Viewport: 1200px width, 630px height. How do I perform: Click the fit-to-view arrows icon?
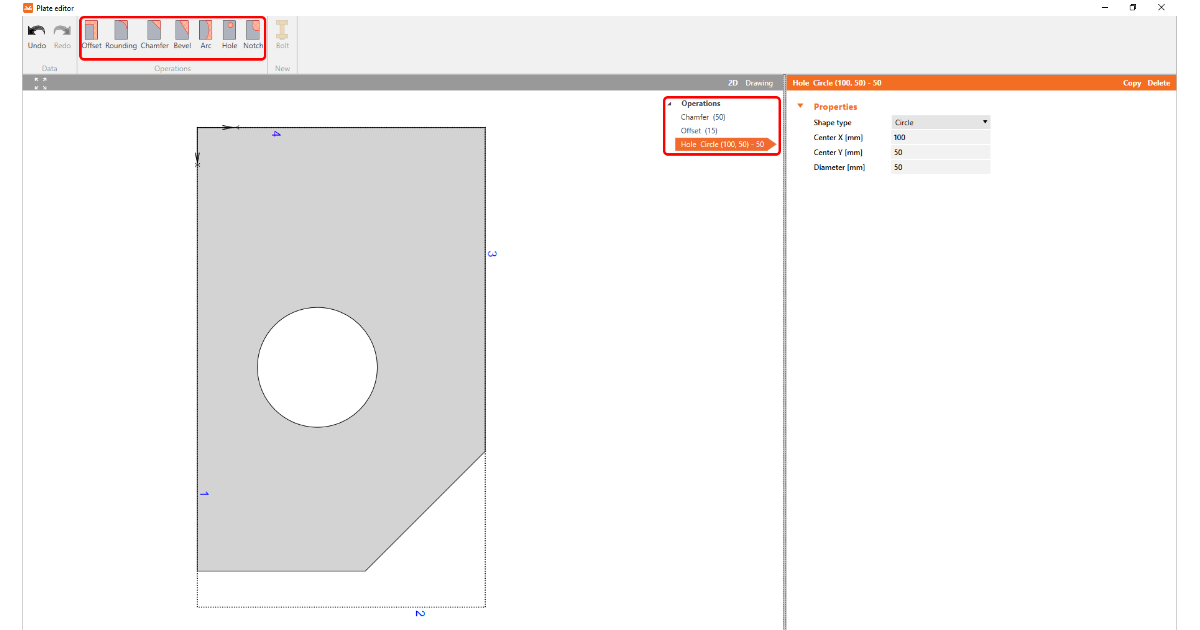(x=40, y=83)
